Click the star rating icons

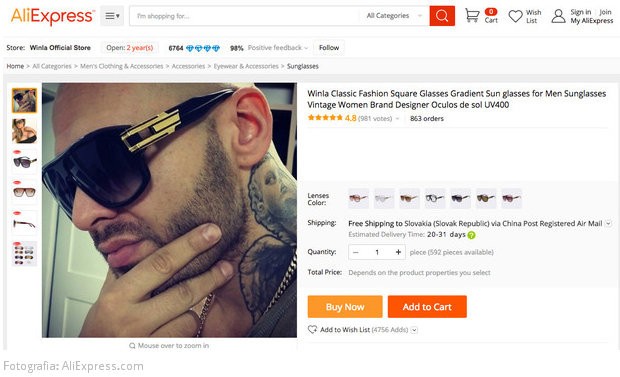[325, 117]
